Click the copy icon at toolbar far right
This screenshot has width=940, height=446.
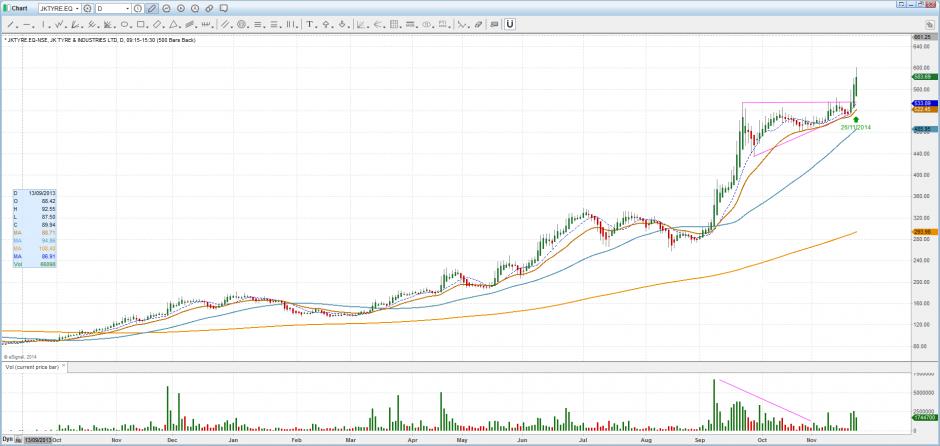tap(929, 25)
